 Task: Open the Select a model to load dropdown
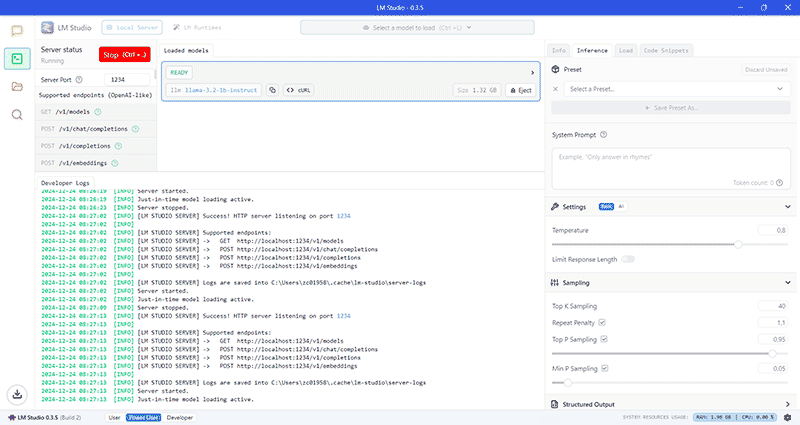[417, 28]
